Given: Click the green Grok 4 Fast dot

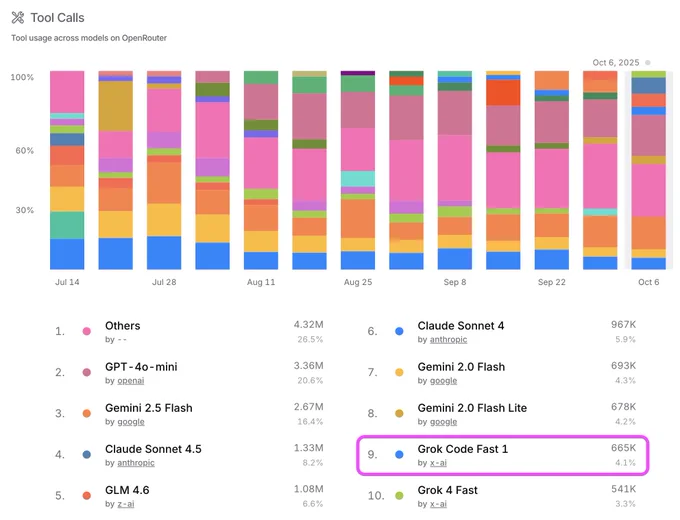Looking at the screenshot, I should pyautogui.click(x=399, y=495).
